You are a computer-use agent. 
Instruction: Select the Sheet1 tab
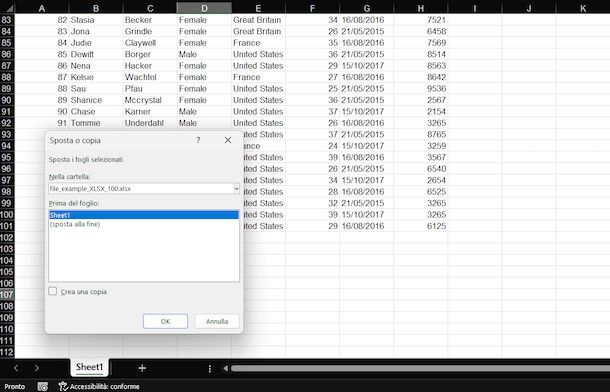tap(89, 367)
